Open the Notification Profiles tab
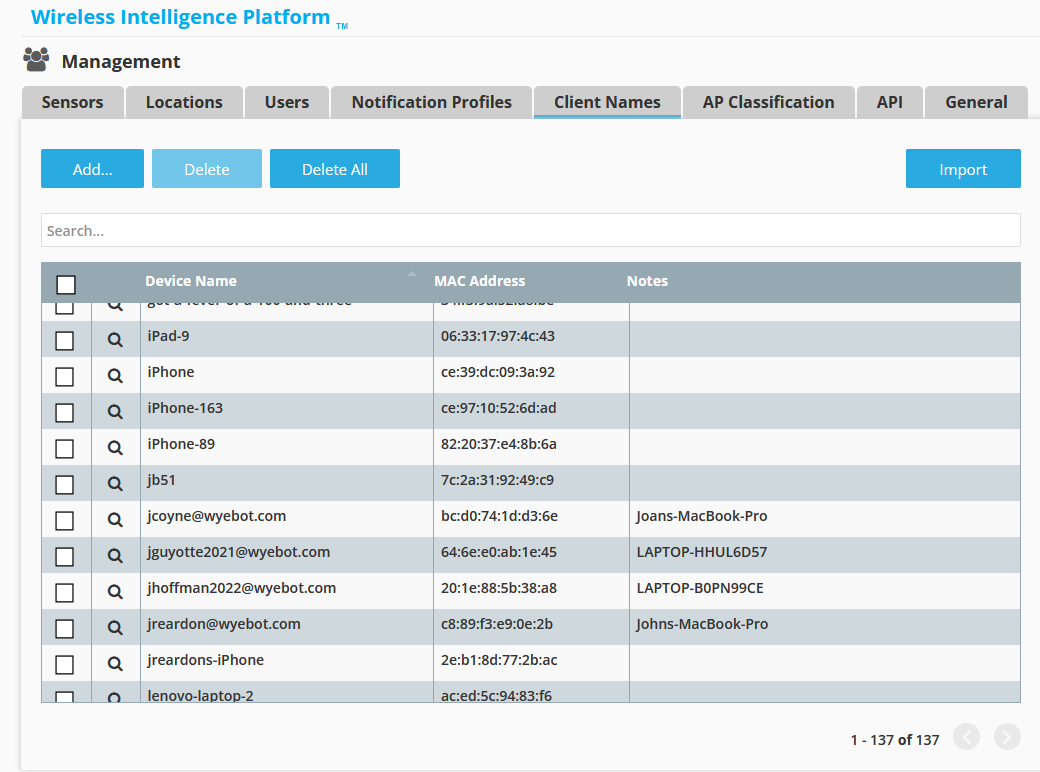 [431, 102]
